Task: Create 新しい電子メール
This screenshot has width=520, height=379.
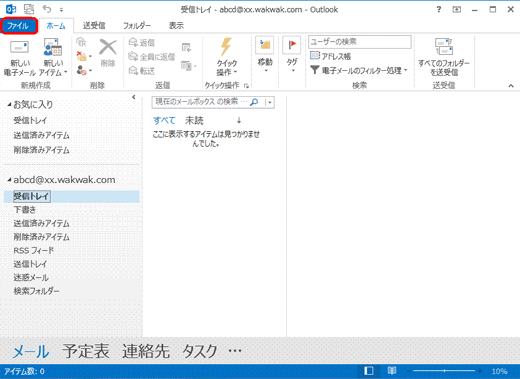Action: (20, 58)
